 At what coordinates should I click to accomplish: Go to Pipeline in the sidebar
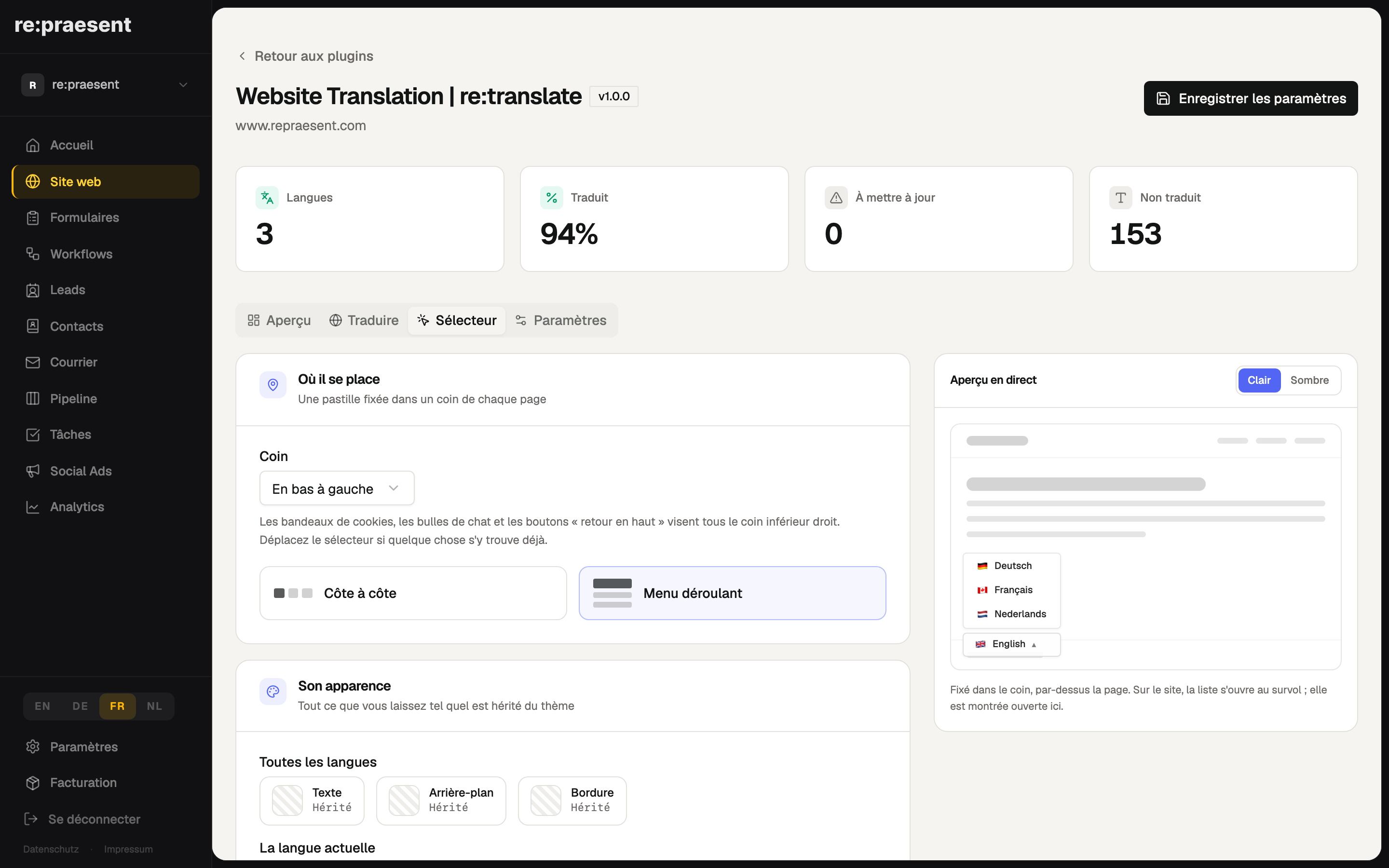106,398
